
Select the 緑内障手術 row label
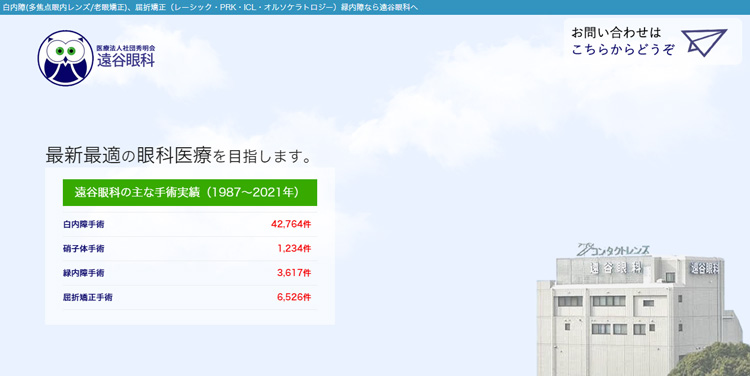point(84,273)
